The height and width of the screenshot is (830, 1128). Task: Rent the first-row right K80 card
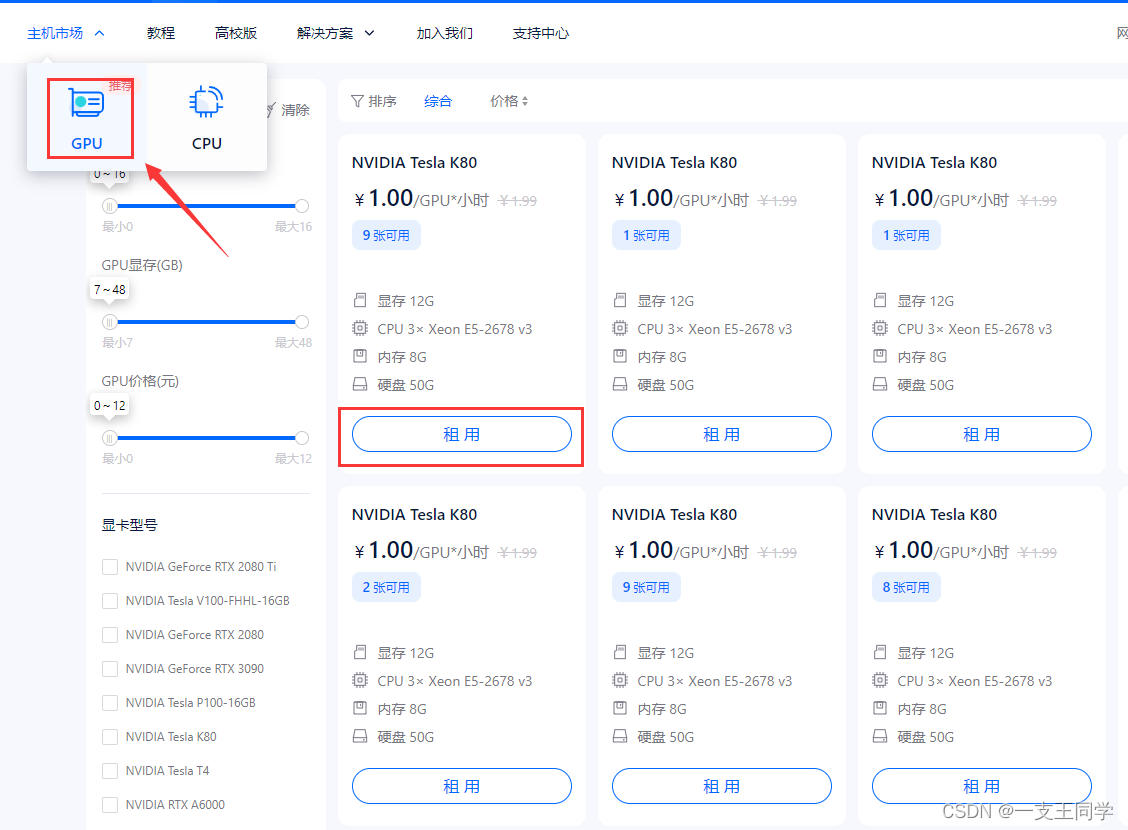tap(981, 434)
